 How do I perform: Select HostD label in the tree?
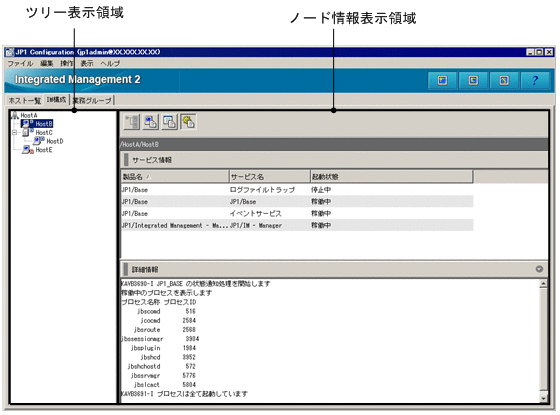tap(55, 141)
